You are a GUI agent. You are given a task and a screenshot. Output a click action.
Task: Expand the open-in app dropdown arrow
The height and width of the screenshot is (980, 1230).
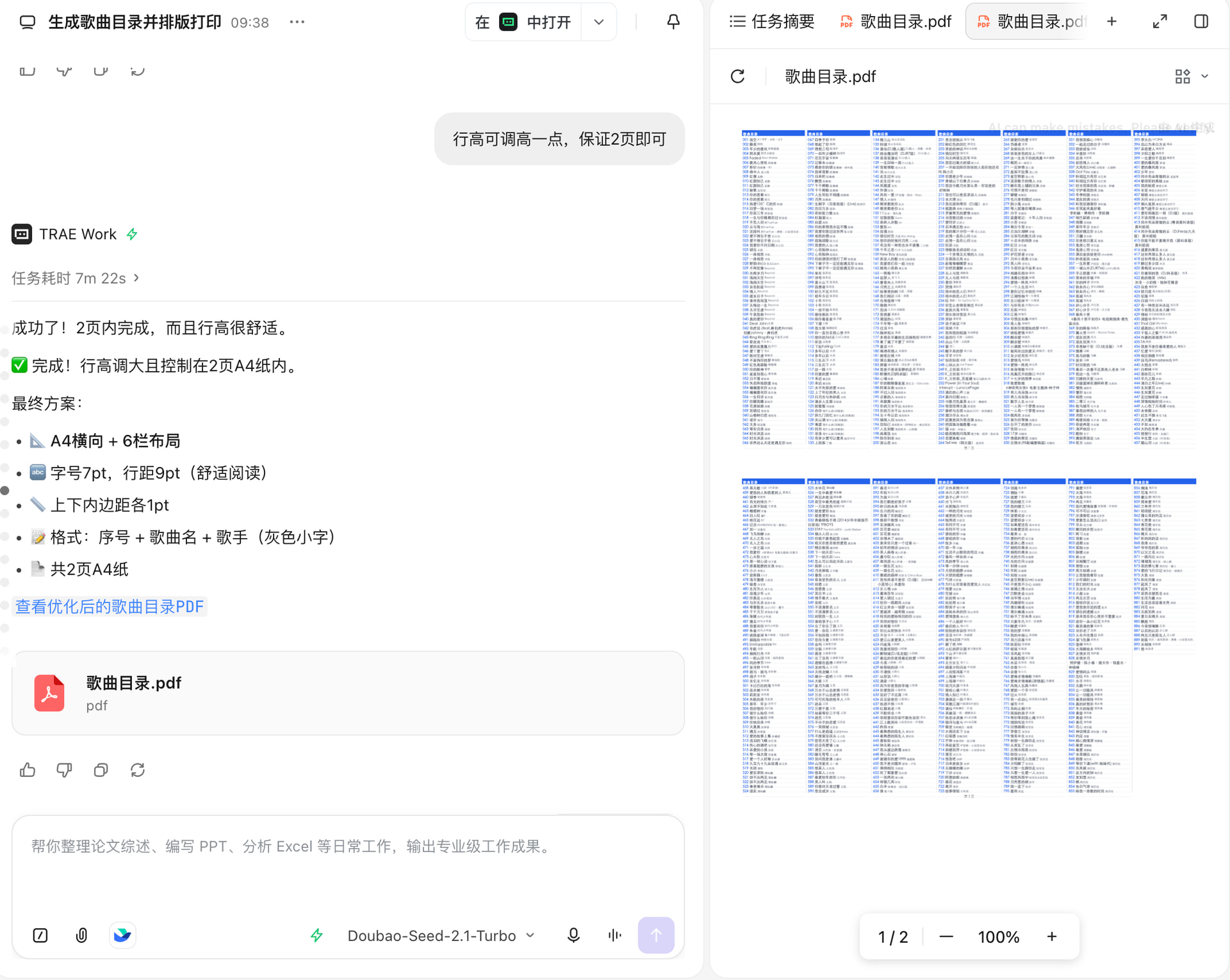pyautogui.click(x=599, y=22)
